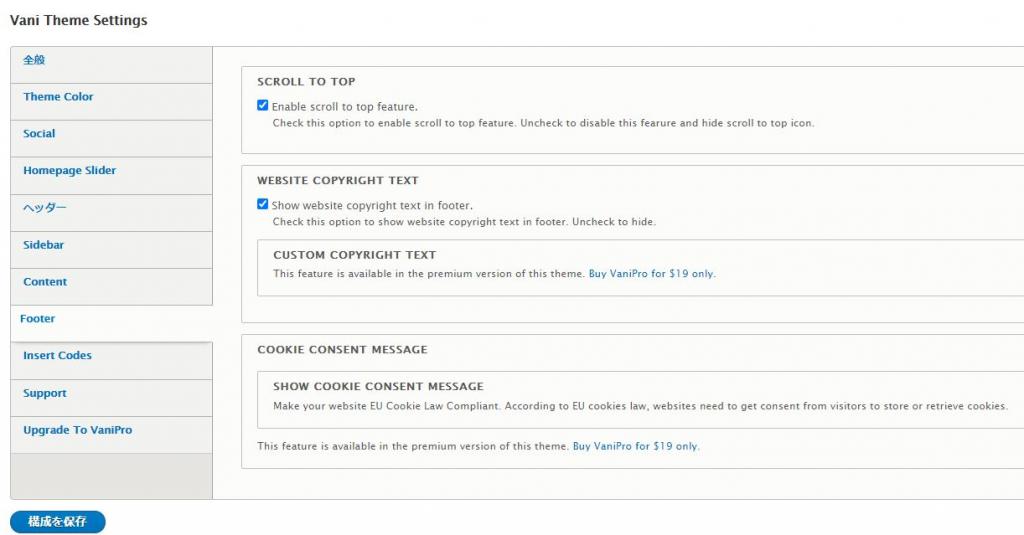Select the Footer tab

click(x=111, y=323)
